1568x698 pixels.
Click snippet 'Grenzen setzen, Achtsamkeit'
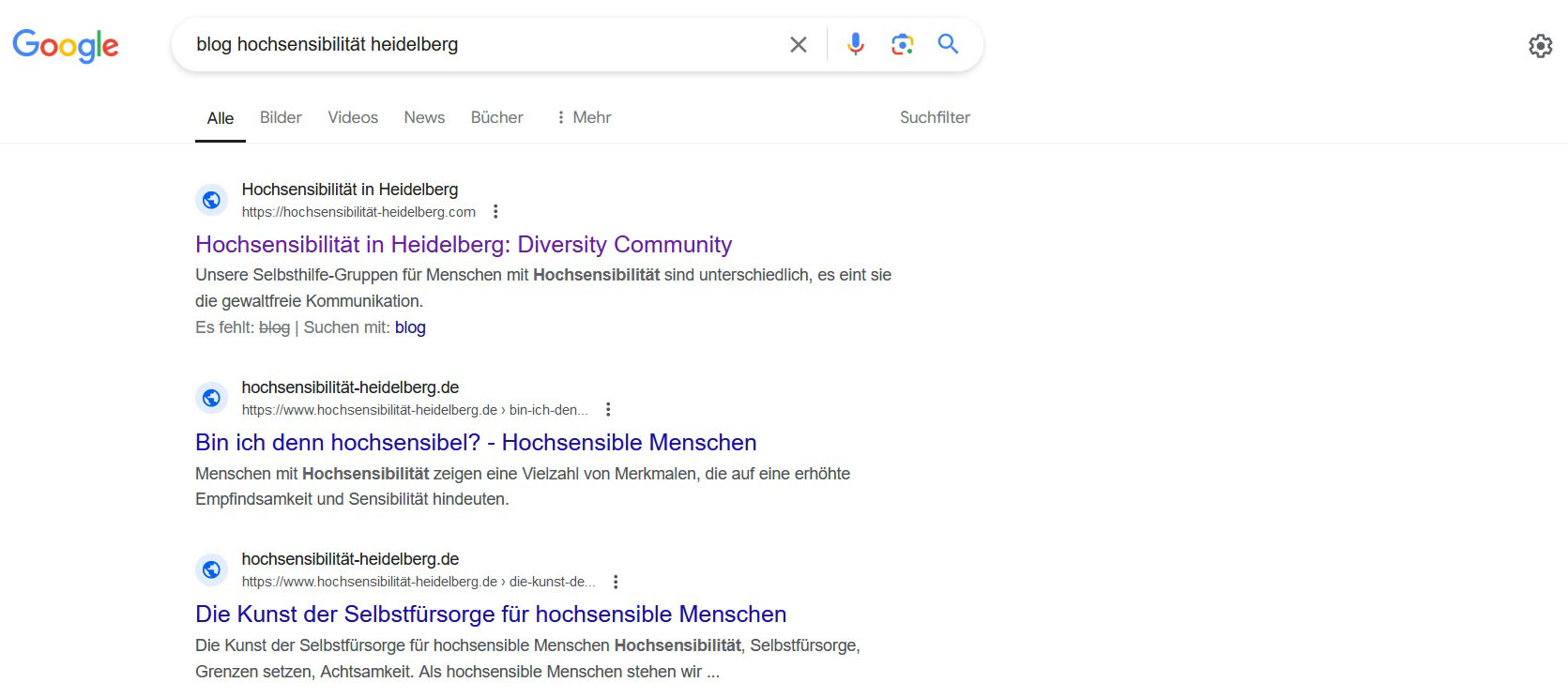tap(305, 672)
